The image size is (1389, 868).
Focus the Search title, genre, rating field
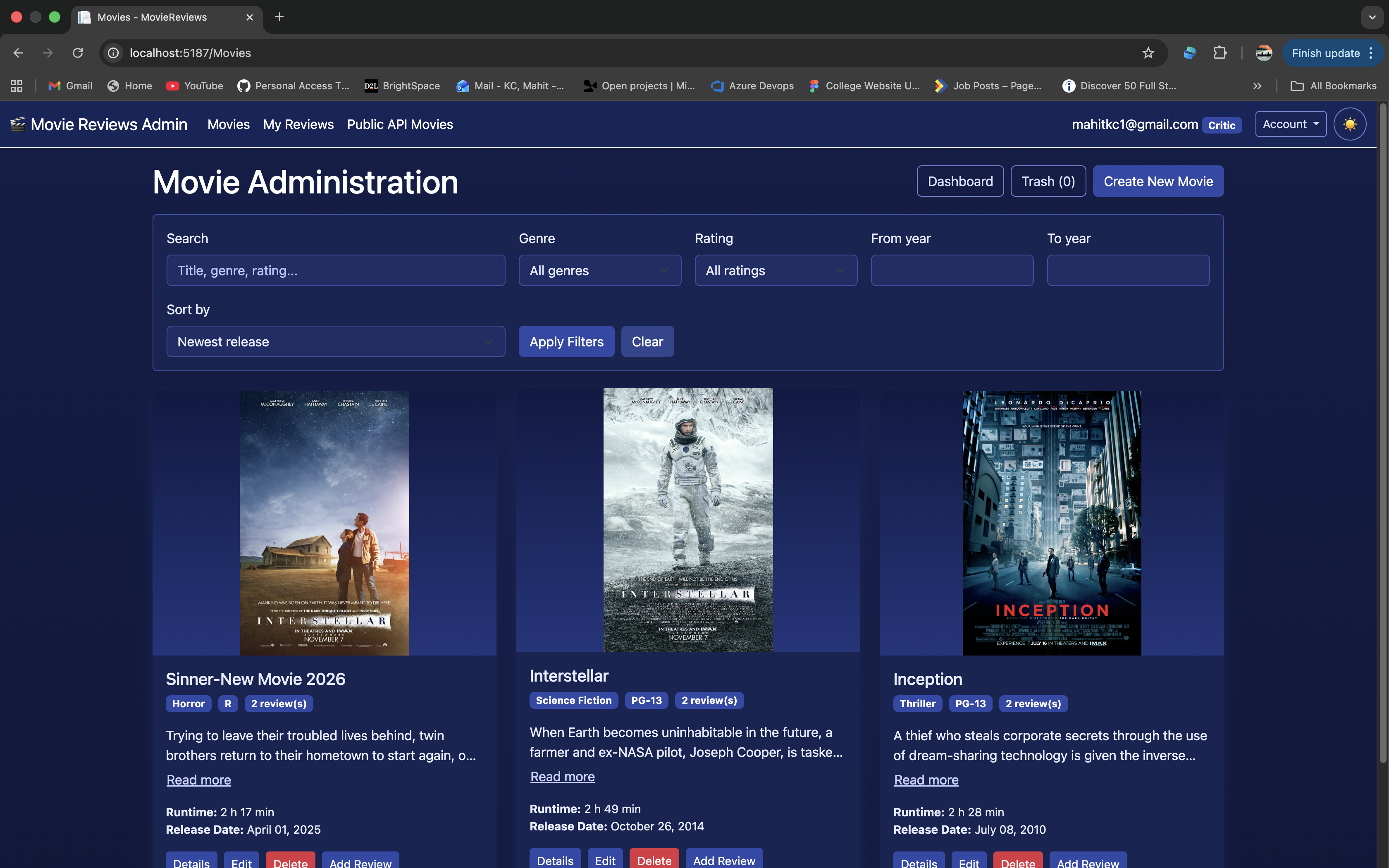(x=336, y=270)
